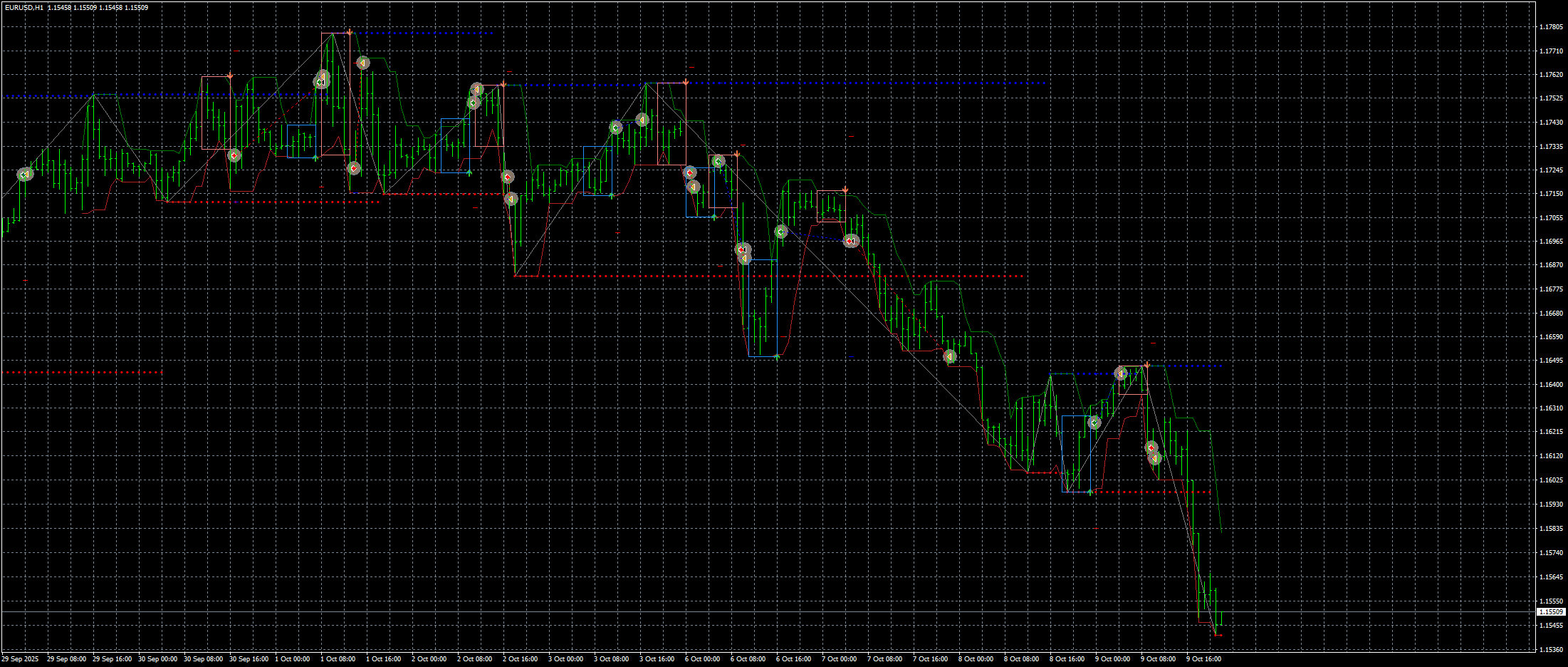
Task: Click the orange down arrow at the chart's highest peak
Action: coord(350,32)
